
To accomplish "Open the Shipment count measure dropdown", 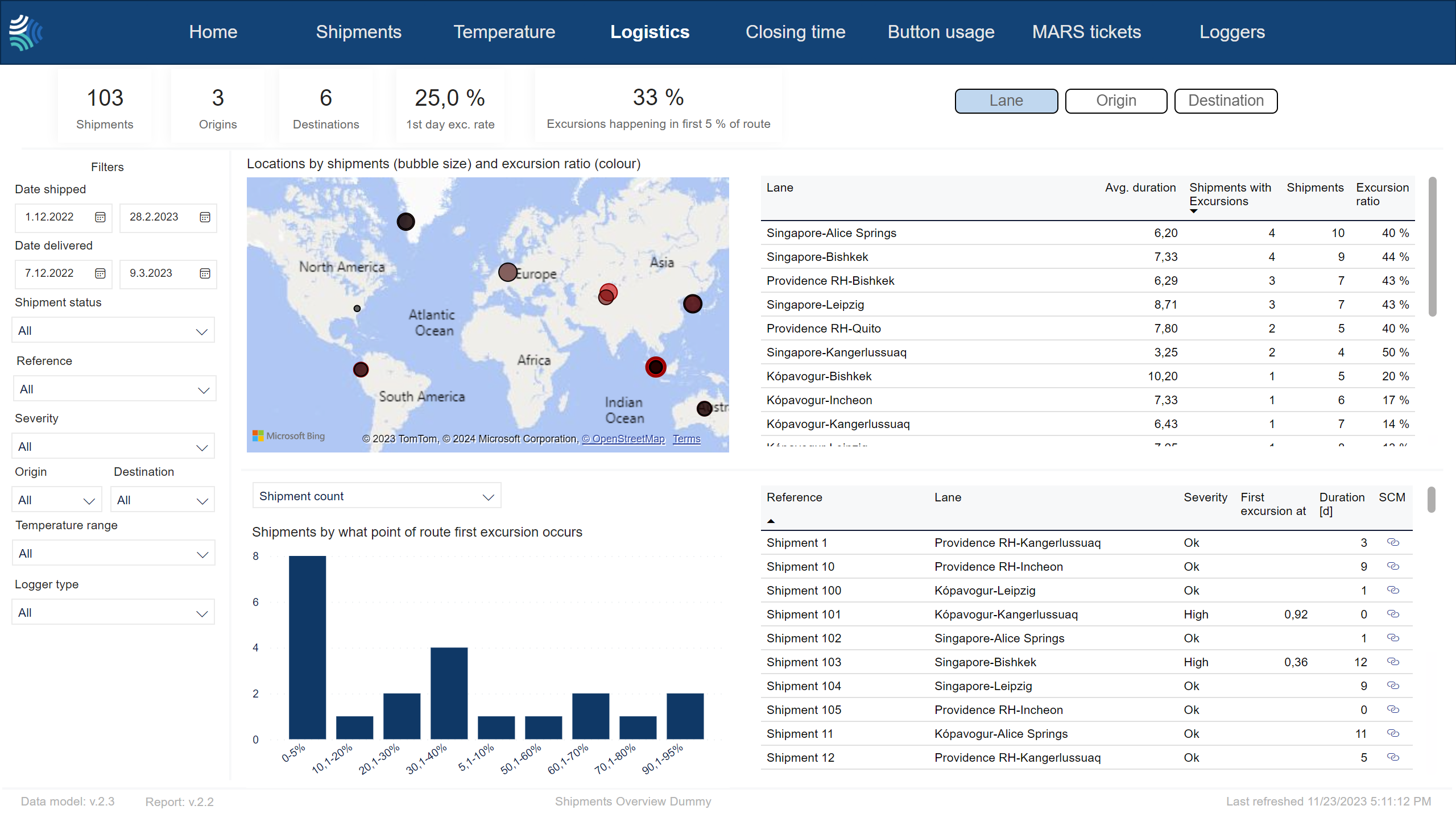I will pos(377,496).
